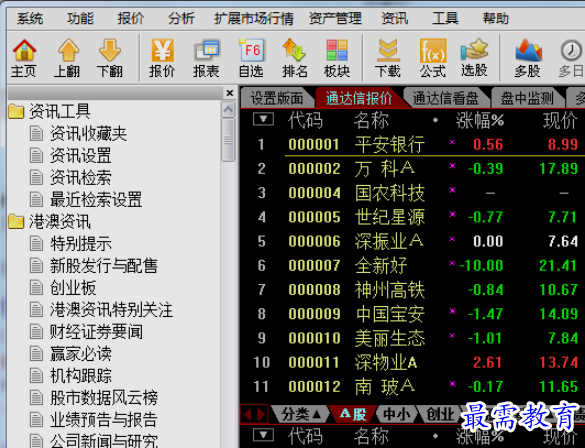This screenshot has width=585, height=448.
Task: Open 最近检索设置 tree item
Action: click(x=96, y=200)
